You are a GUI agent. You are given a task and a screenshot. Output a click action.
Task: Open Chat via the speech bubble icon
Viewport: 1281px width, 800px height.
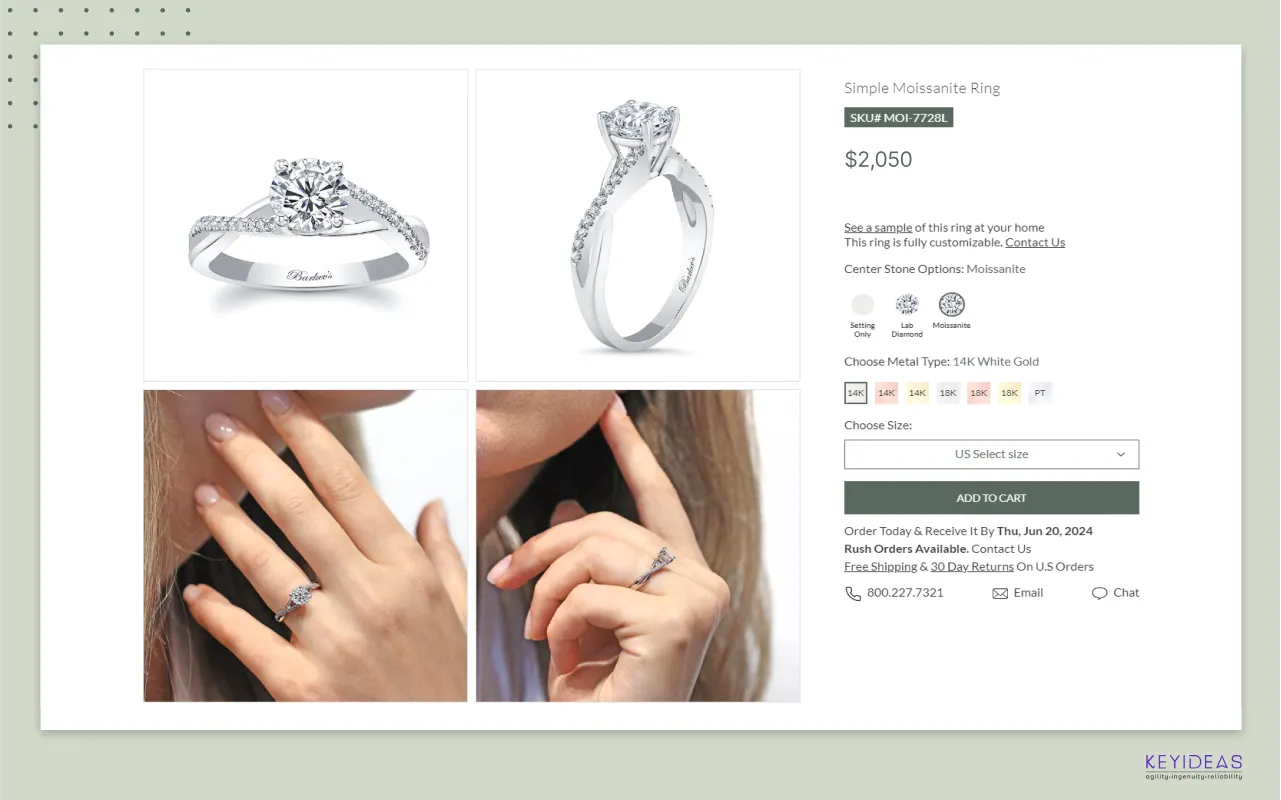[1100, 593]
